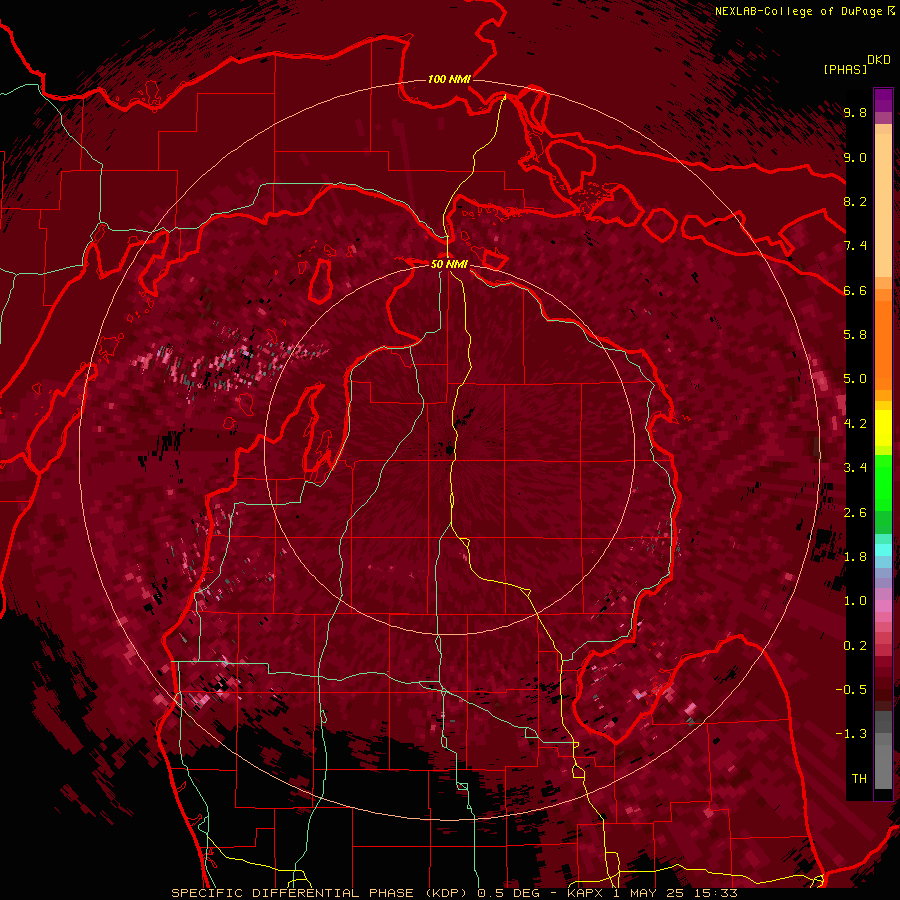The width and height of the screenshot is (900, 900).
Task: Select the 0.2 scale label
Action: coord(855,645)
